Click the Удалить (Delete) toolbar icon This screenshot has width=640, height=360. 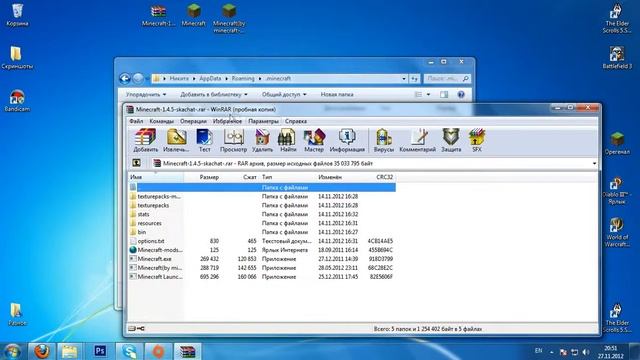(x=262, y=141)
